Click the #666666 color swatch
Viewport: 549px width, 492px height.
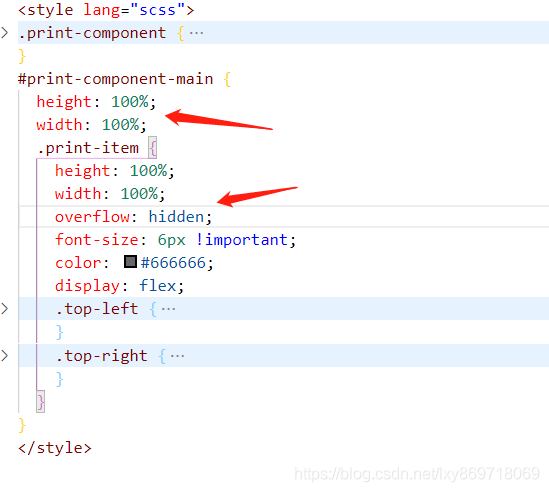click(x=130, y=262)
